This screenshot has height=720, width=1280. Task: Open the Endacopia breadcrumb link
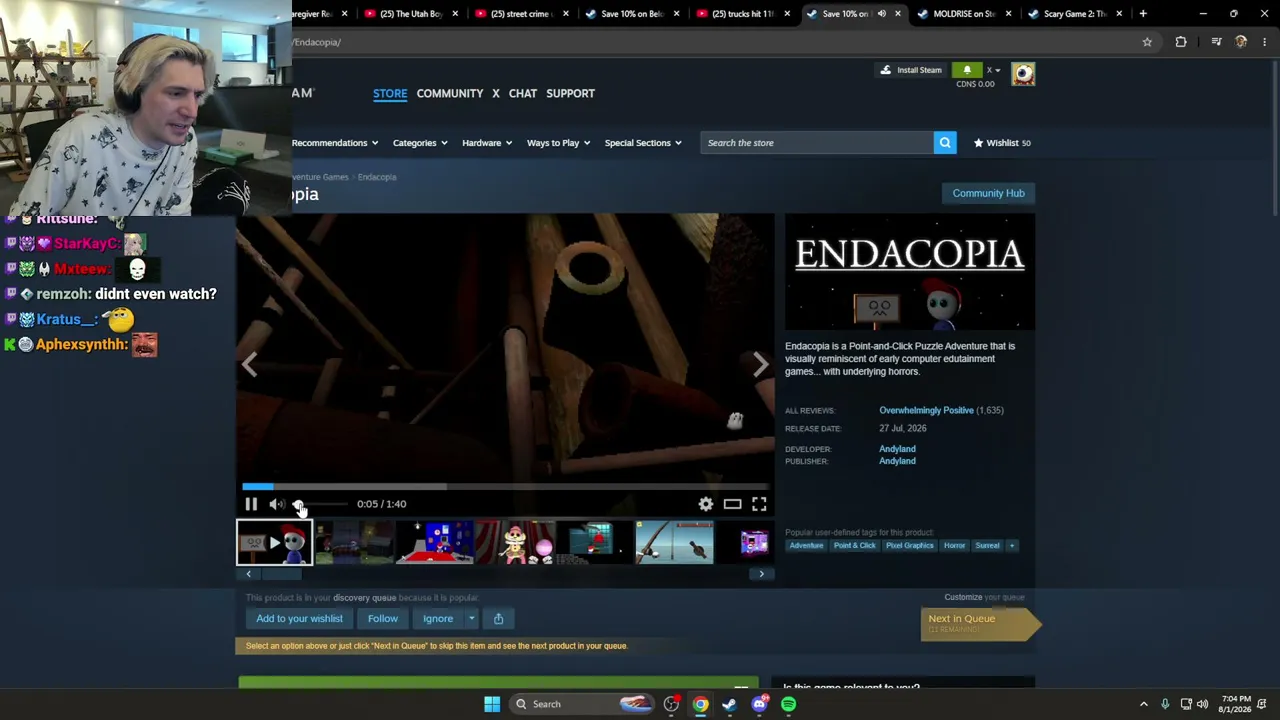tap(377, 177)
